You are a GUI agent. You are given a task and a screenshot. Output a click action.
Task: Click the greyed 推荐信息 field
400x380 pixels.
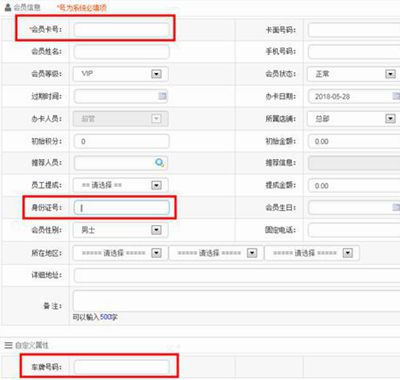pos(354,163)
